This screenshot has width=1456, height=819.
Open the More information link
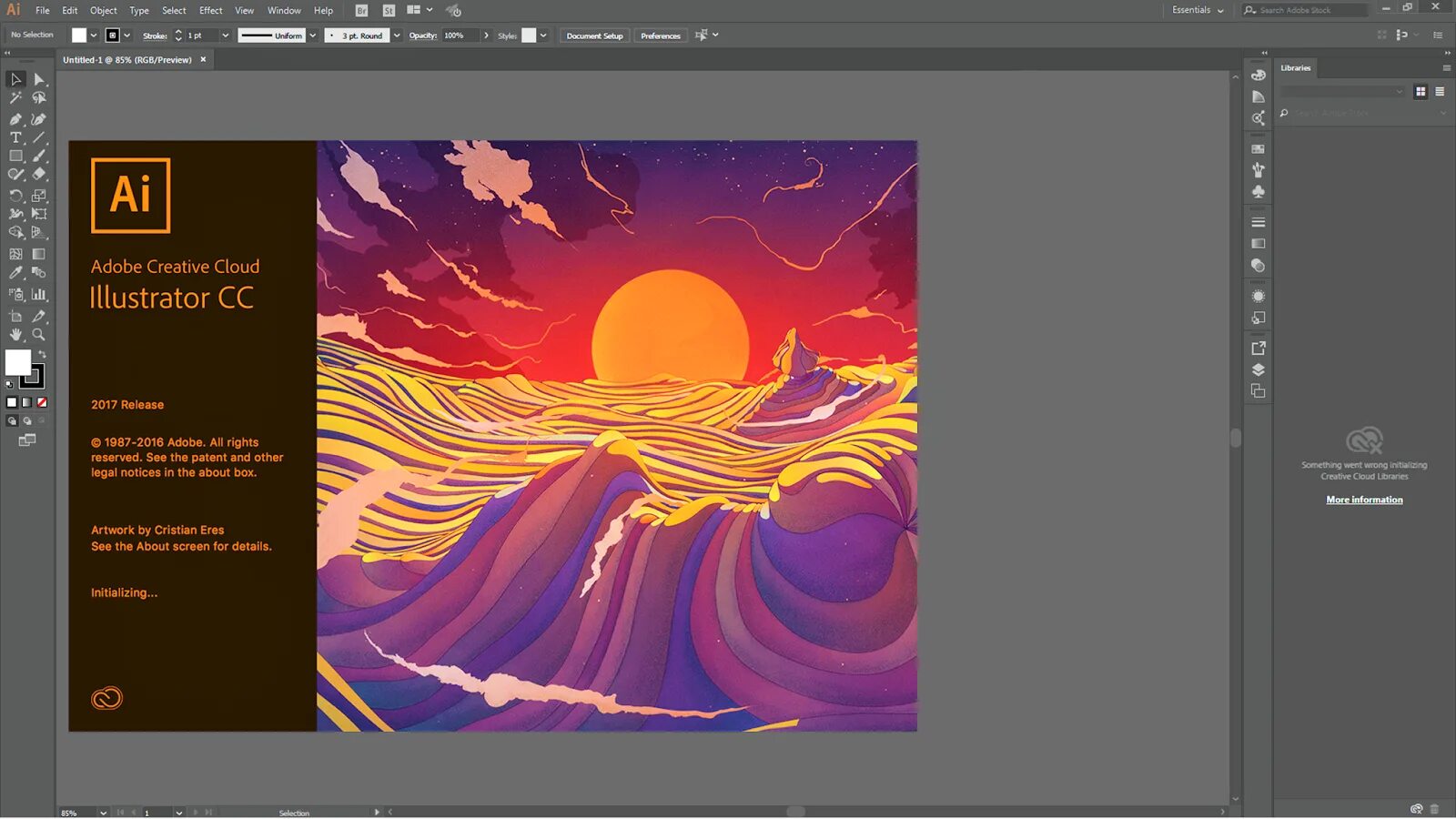click(1364, 500)
